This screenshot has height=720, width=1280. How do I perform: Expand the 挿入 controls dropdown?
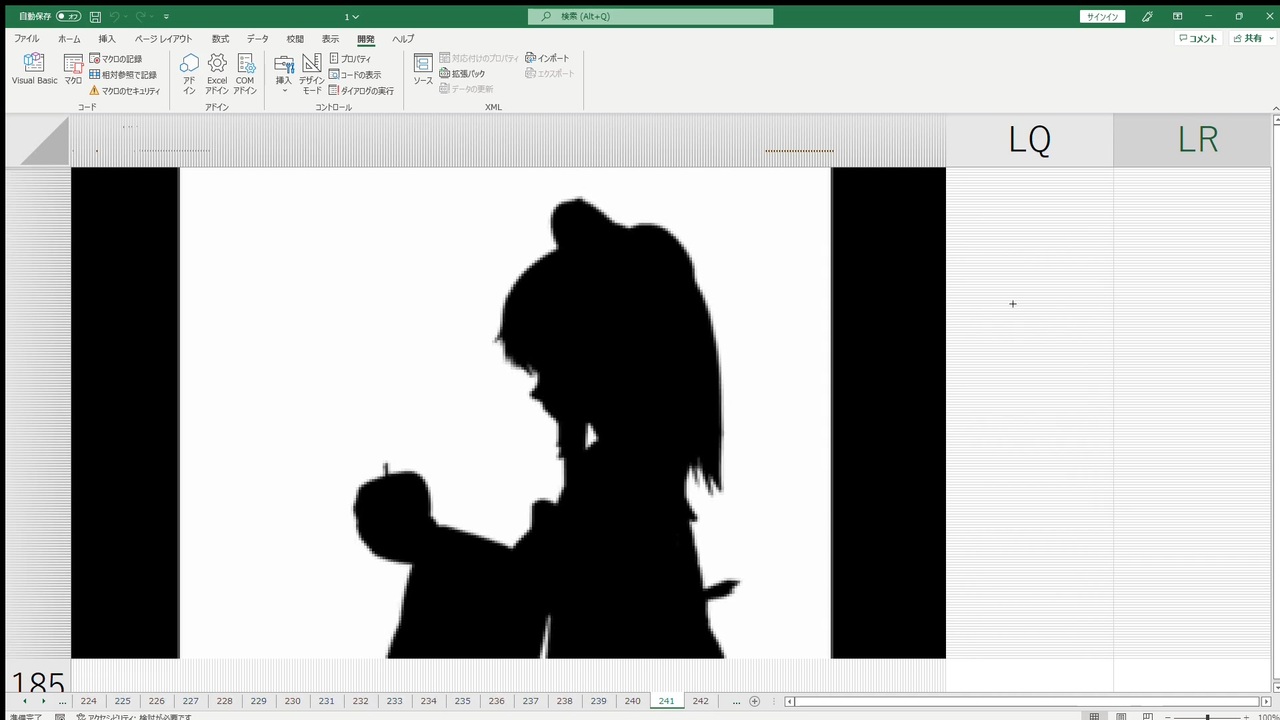pos(284,74)
